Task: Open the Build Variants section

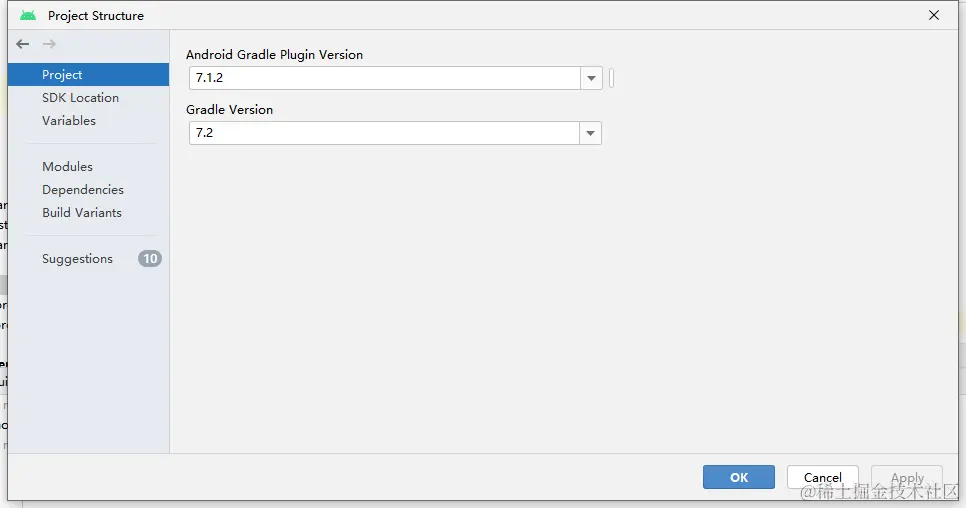Action: point(82,213)
